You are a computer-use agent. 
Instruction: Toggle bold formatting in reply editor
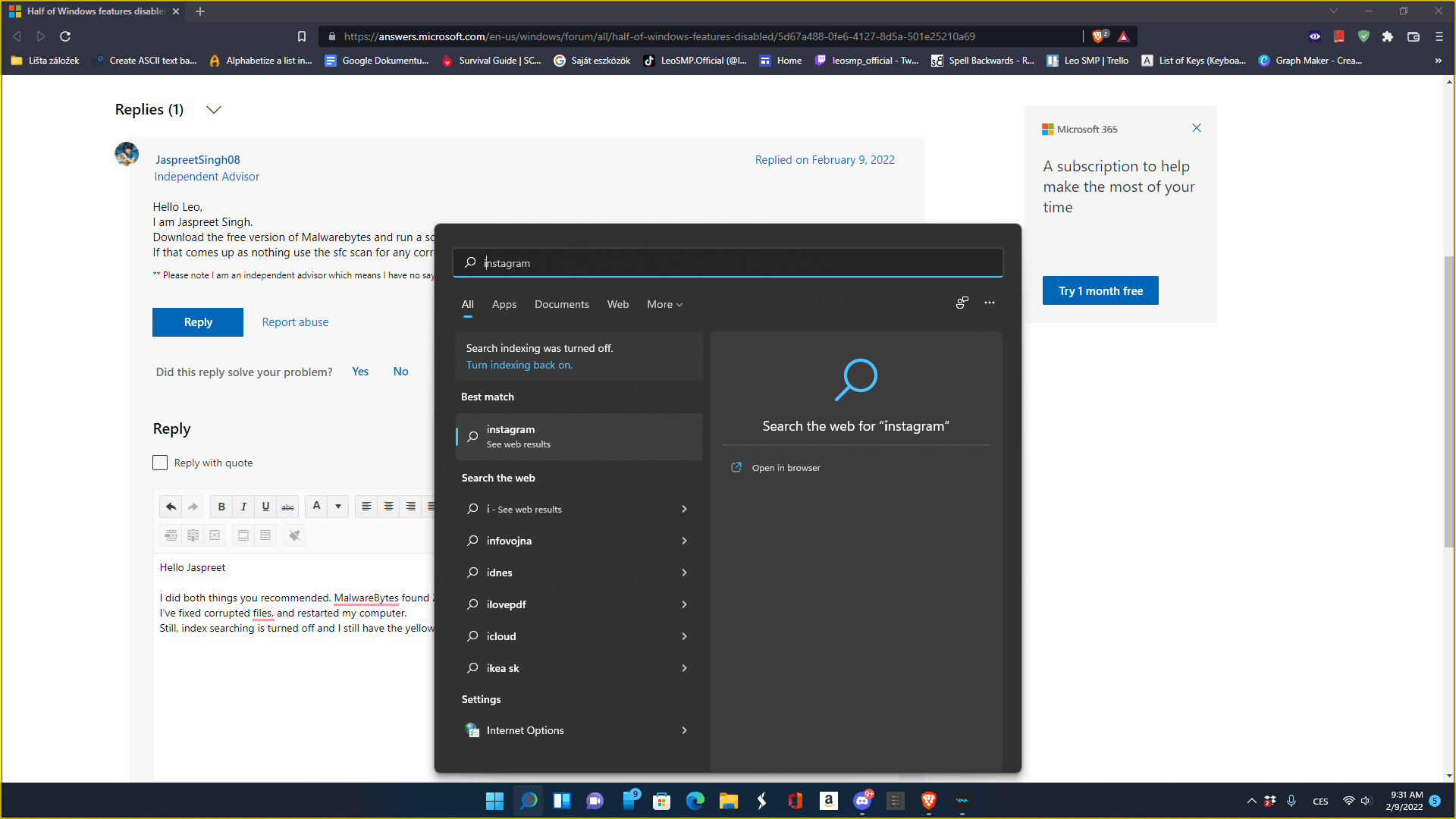click(x=221, y=507)
